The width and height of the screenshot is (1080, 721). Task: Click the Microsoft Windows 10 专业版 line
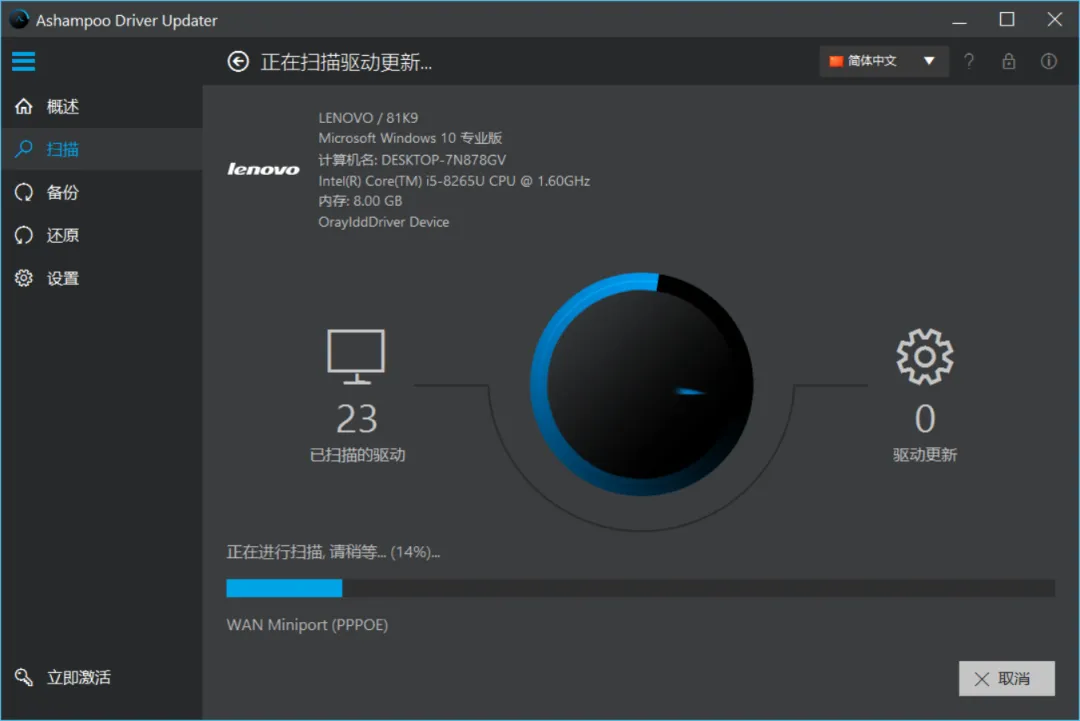pos(410,138)
